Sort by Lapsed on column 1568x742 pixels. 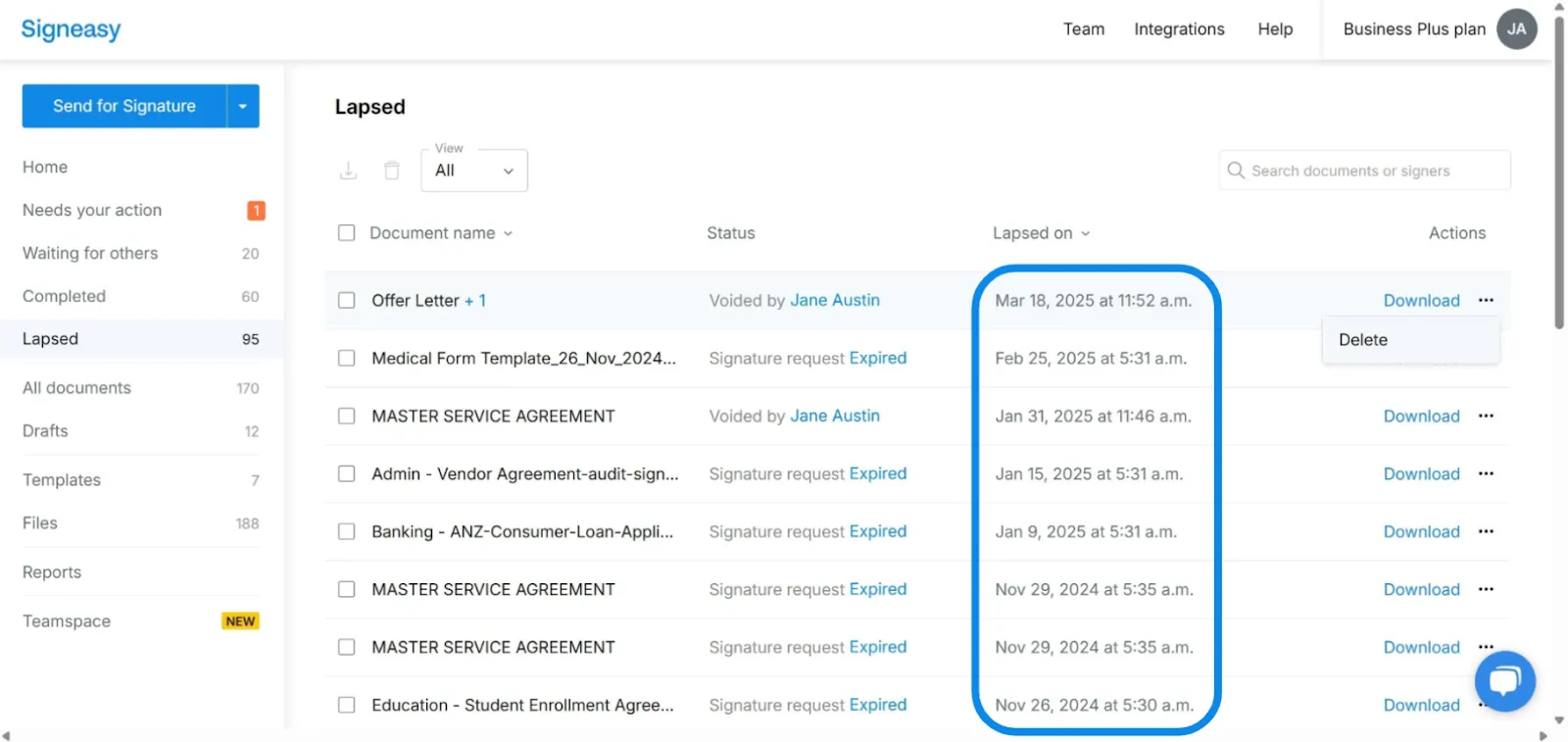1041,233
